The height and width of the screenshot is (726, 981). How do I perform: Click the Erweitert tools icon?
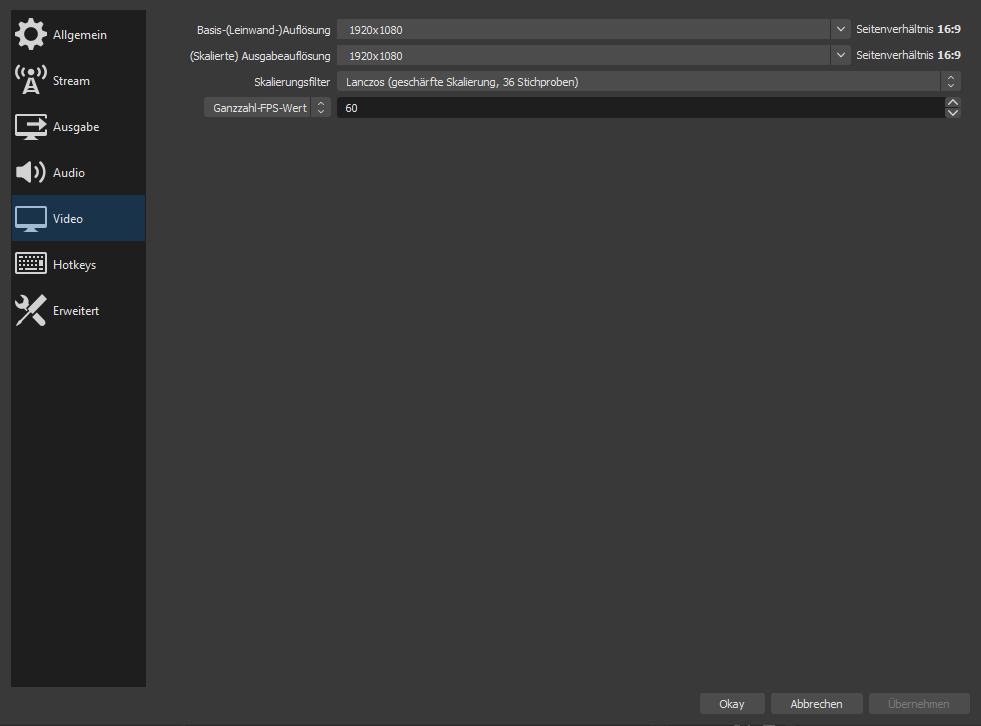(30, 311)
